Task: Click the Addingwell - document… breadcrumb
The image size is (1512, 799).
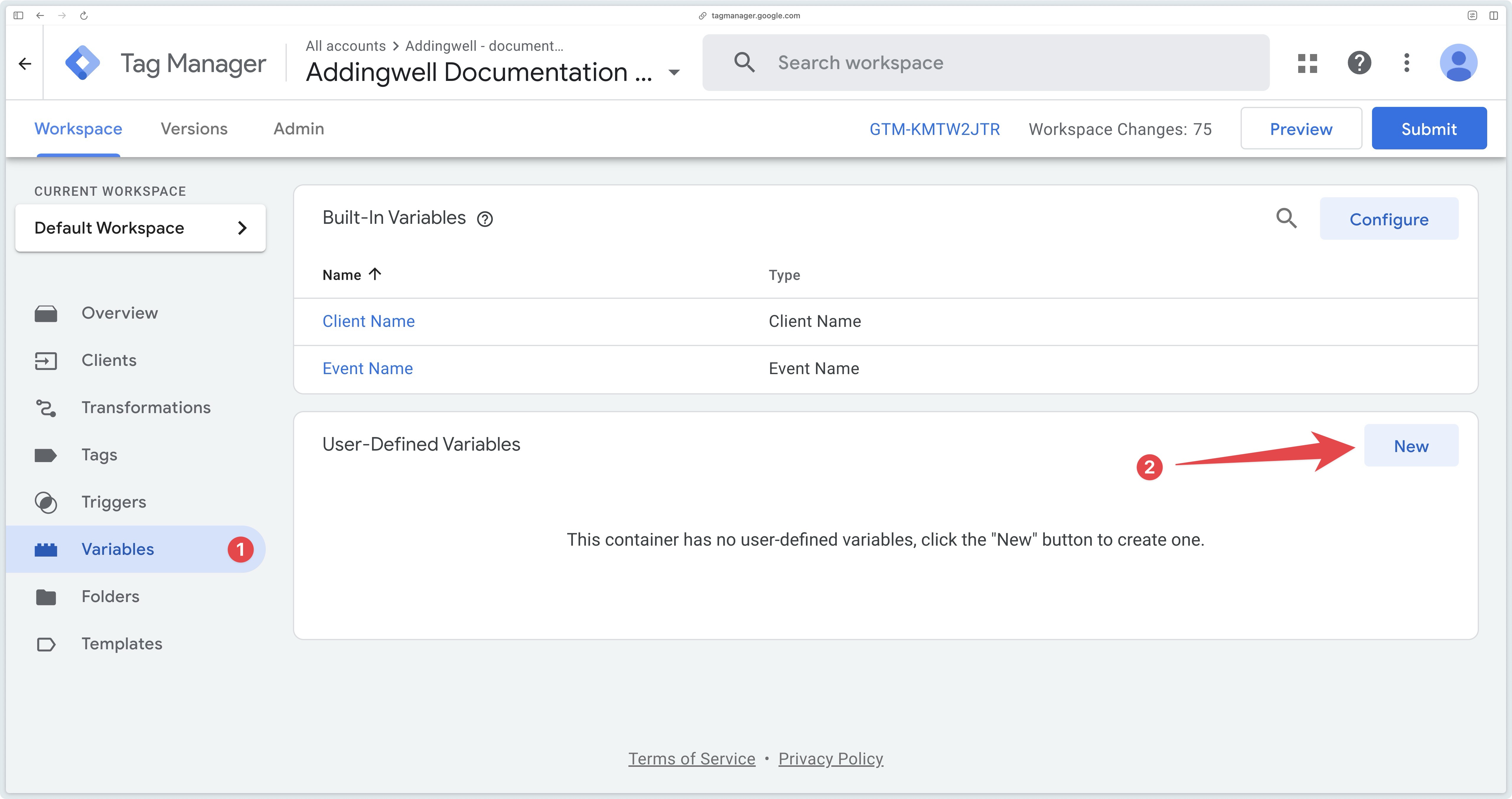Action: click(484, 46)
